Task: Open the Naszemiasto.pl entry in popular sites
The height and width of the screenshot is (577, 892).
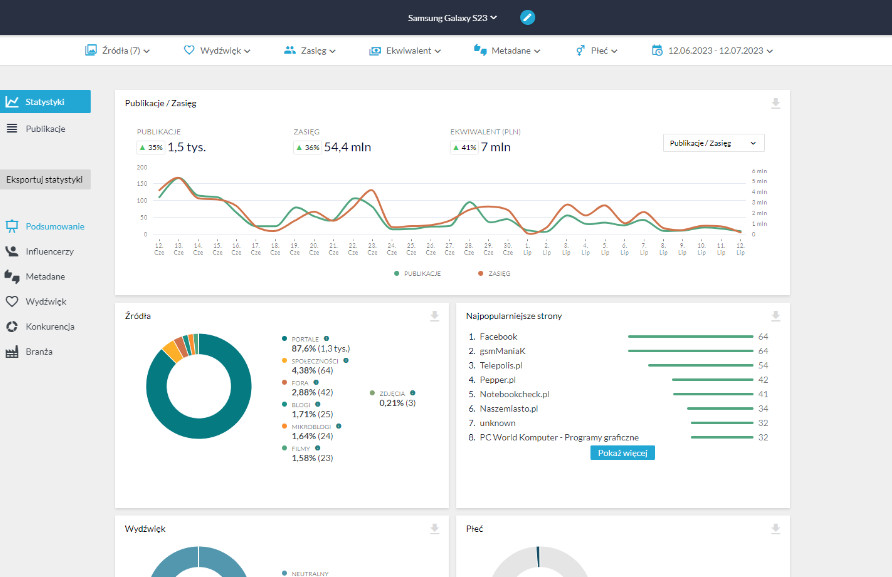Action: (509, 409)
